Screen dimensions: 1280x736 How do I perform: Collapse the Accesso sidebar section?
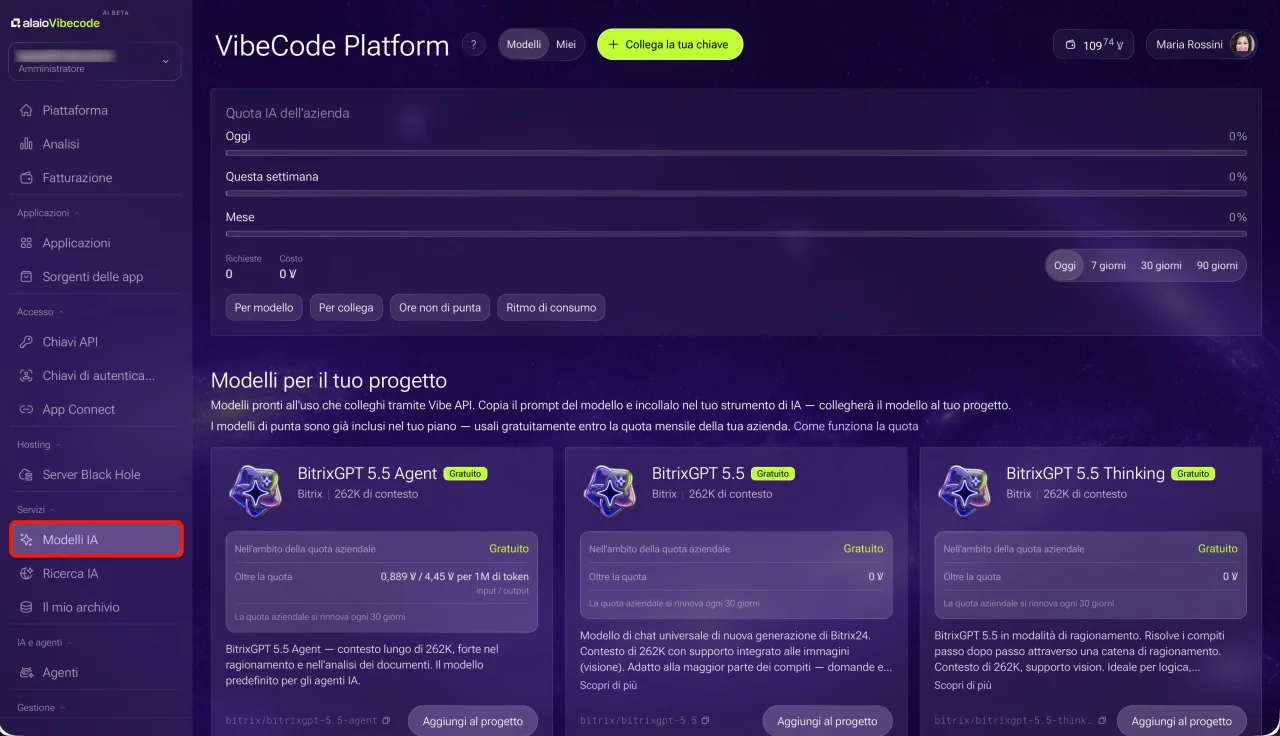[x=39, y=312]
